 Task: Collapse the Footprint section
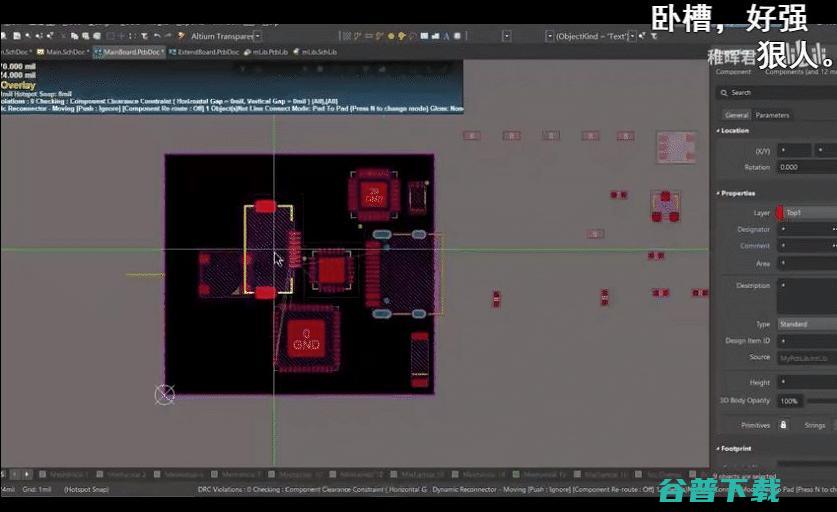(x=717, y=449)
